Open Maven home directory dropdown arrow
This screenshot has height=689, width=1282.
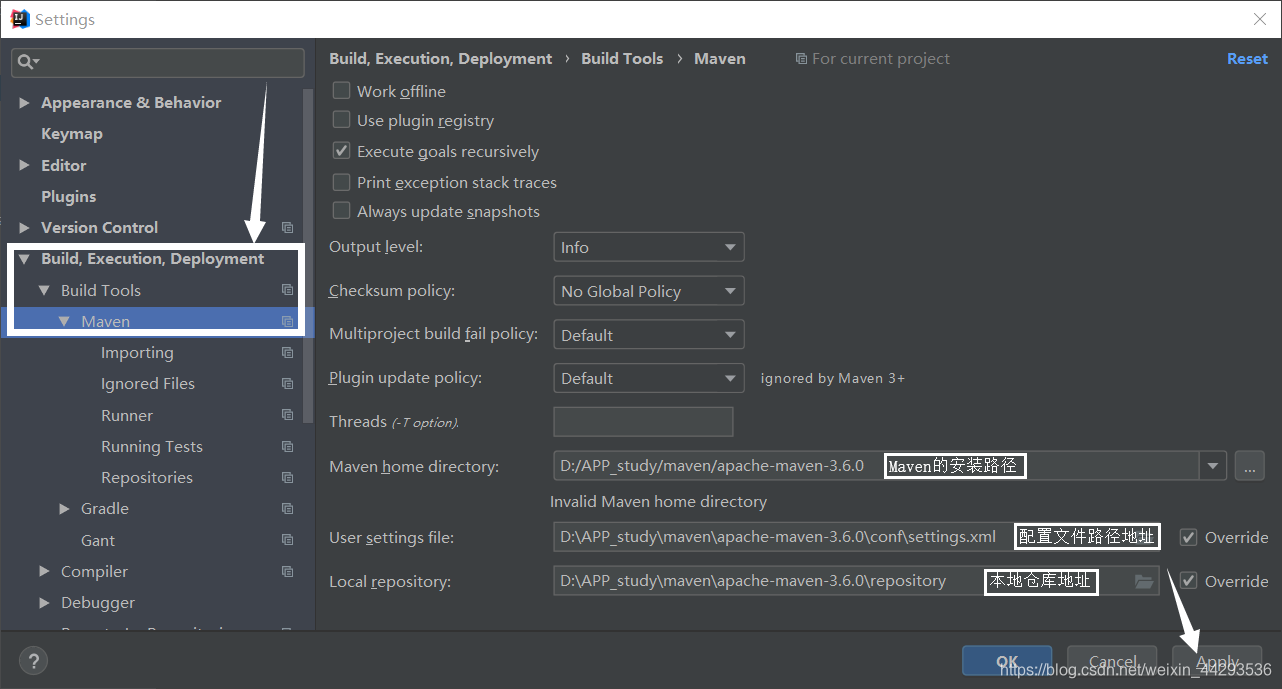pyautogui.click(x=1213, y=465)
